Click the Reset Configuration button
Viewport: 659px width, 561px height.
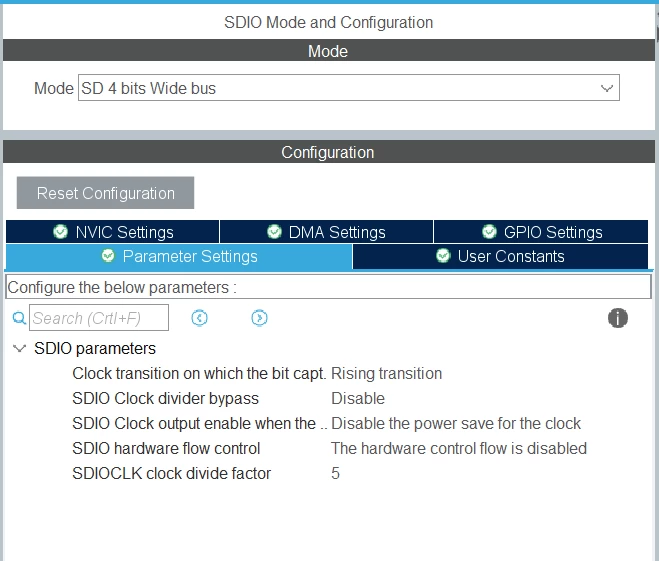tap(105, 193)
